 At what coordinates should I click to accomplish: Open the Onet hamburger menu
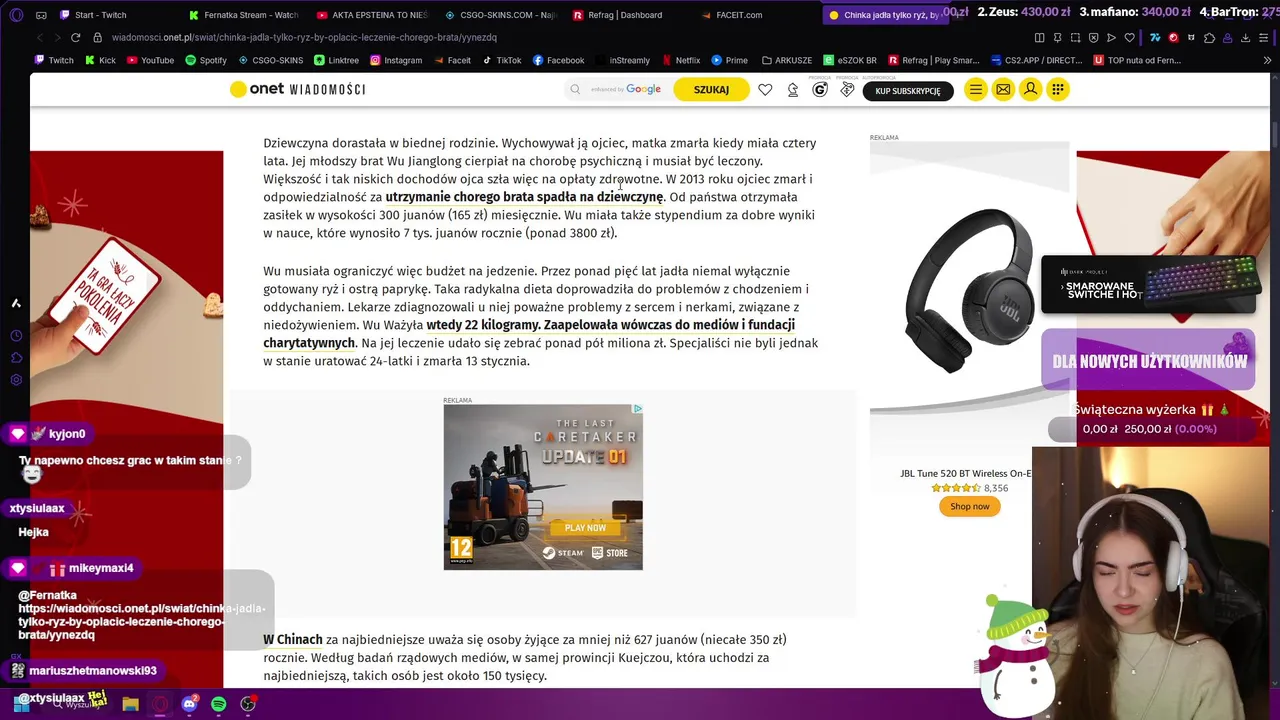[975, 89]
